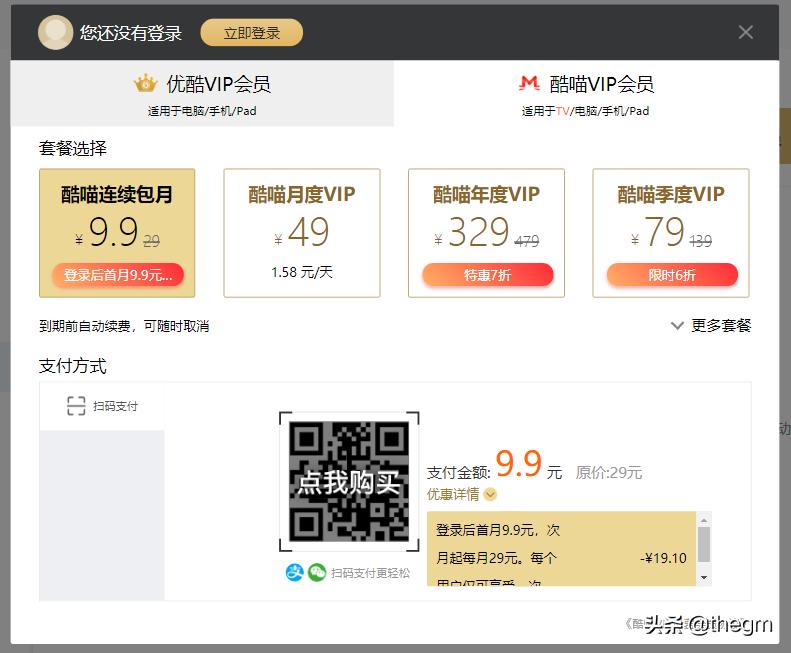Click the WeChat Pay icon under QR code
The image size is (791, 653).
[x=317, y=572]
